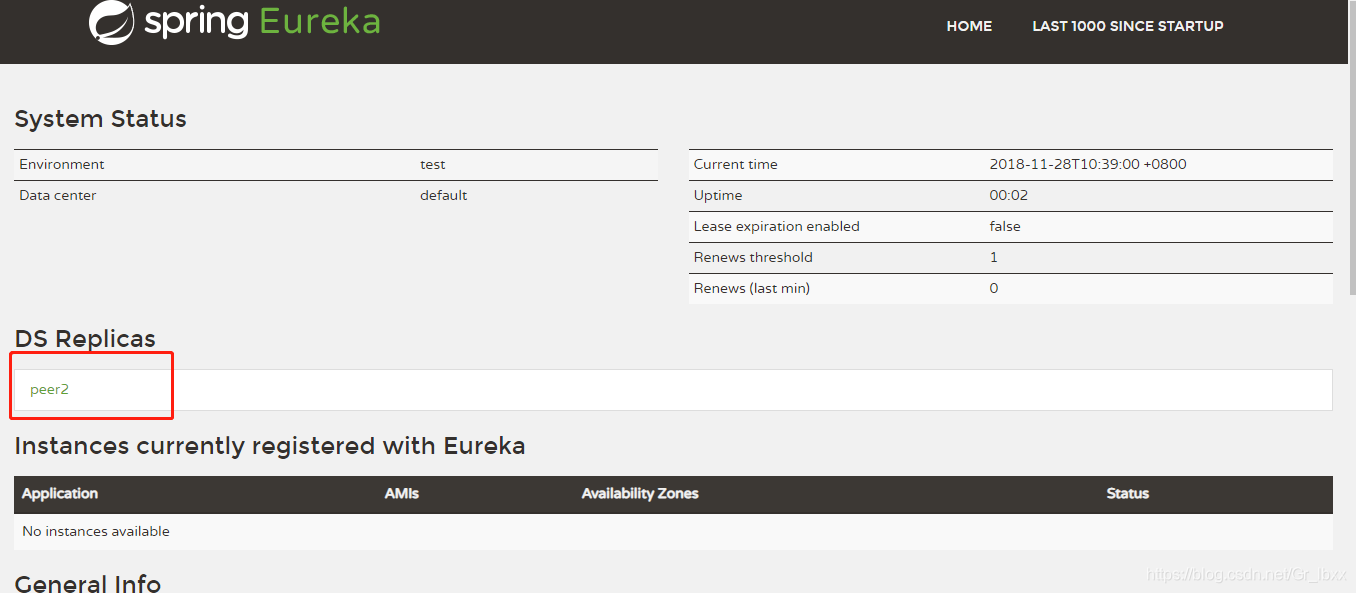Open the peer2 replica link
Image resolution: width=1356 pixels, height=593 pixels.
point(49,389)
